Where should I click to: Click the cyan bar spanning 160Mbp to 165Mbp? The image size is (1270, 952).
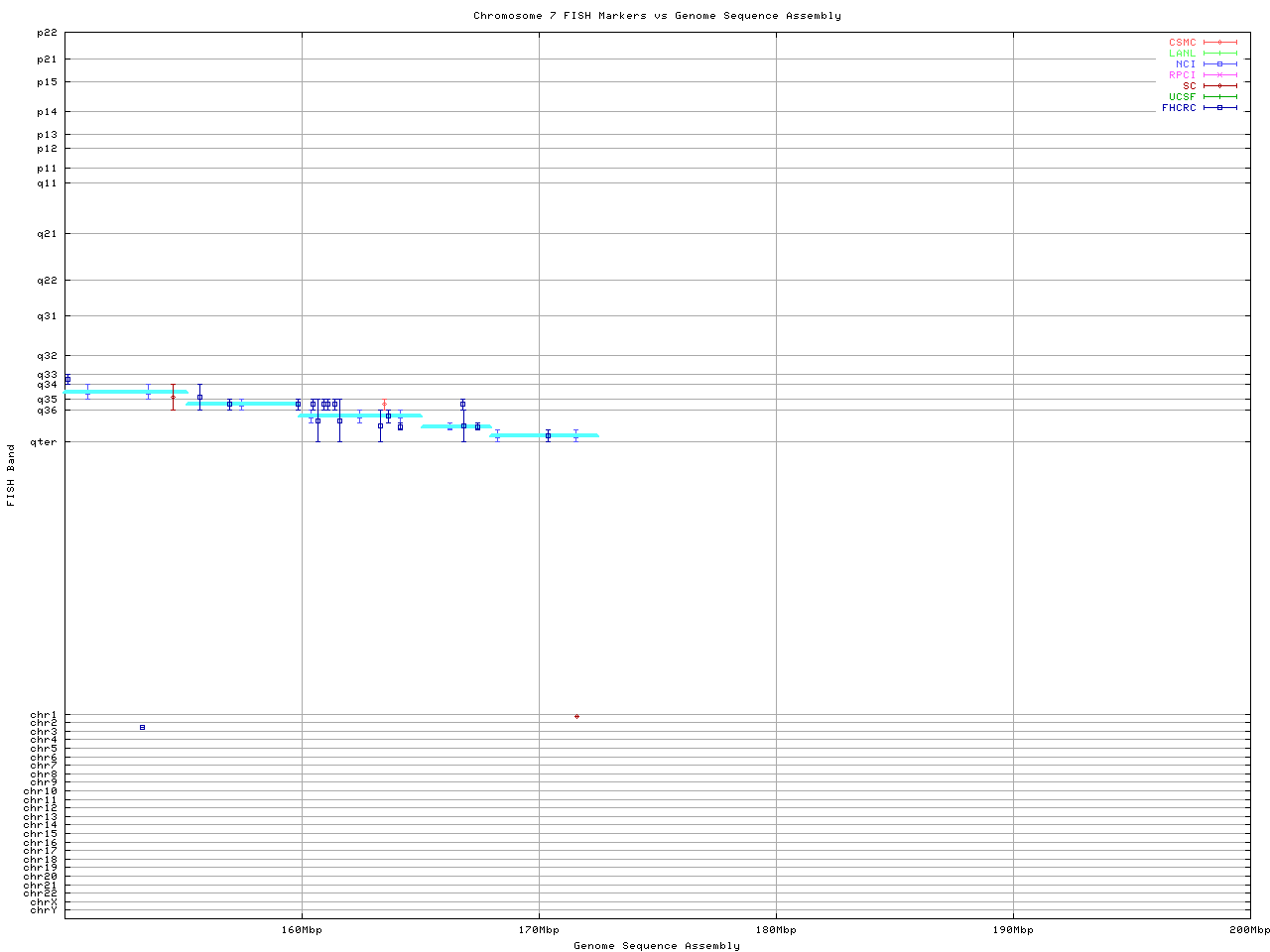click(360, 416)
